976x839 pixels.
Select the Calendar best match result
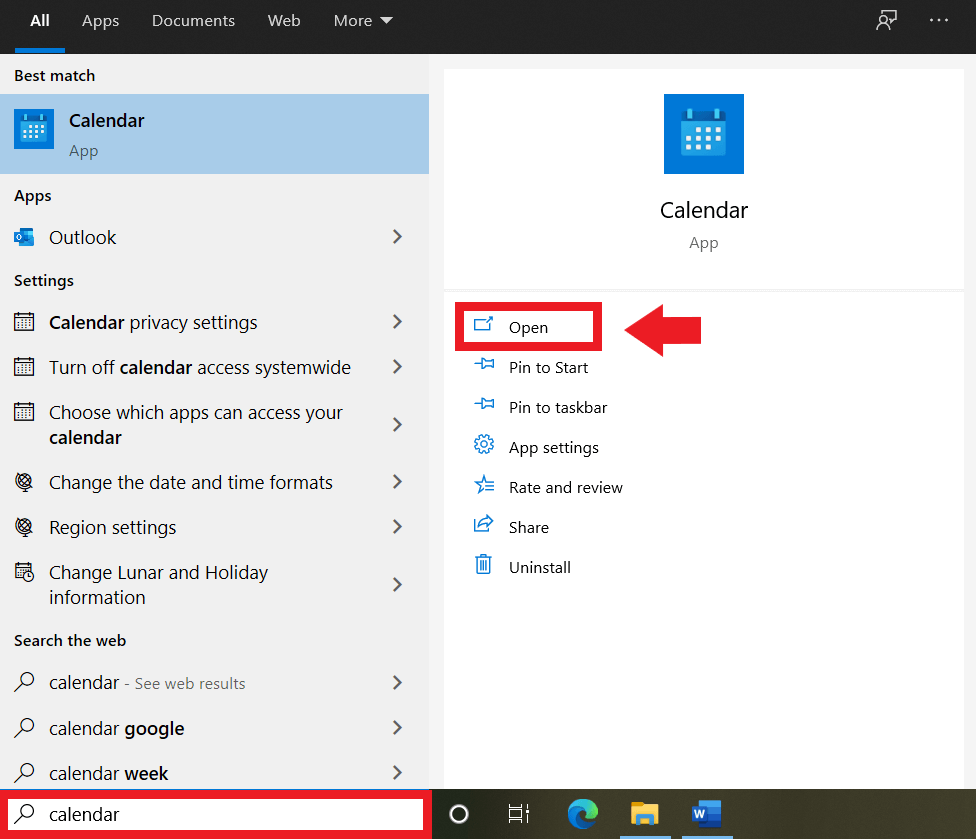214,134
